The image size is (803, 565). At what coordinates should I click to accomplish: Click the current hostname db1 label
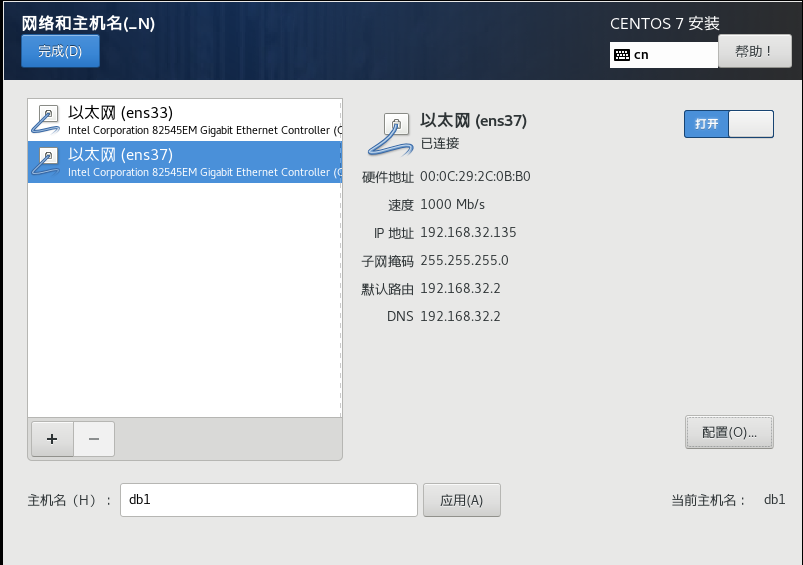pyautogui.click(x=774, y=499)
